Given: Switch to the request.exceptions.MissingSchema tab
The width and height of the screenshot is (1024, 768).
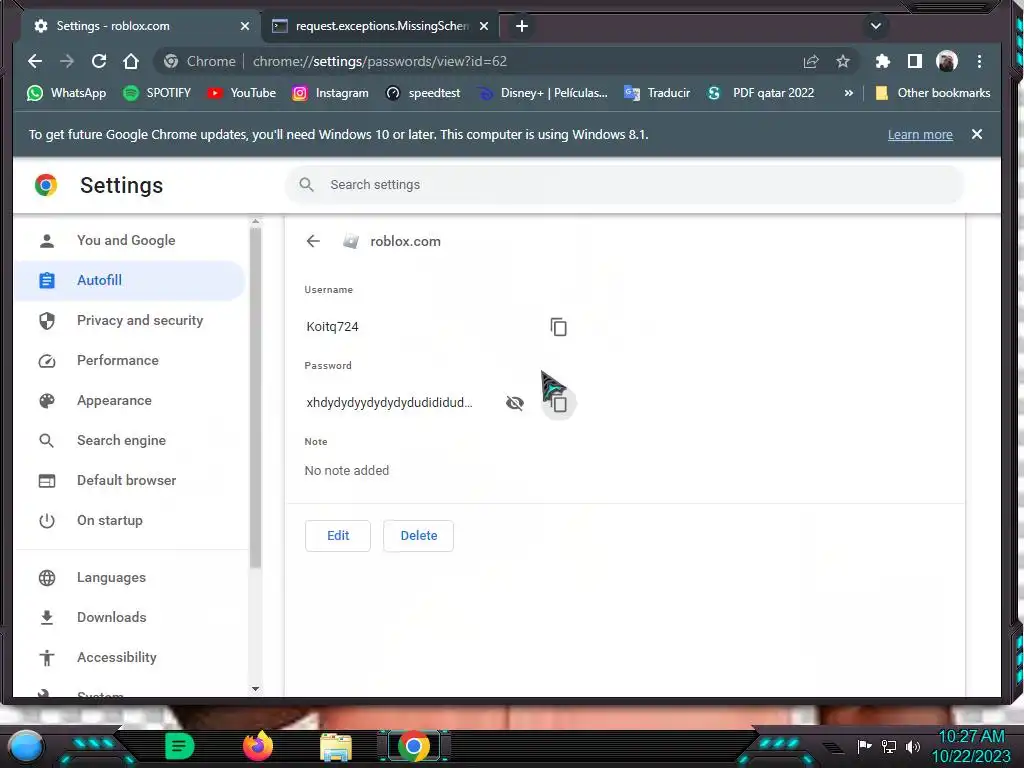Looking at the screenshot, I should [x=380, y=26].
